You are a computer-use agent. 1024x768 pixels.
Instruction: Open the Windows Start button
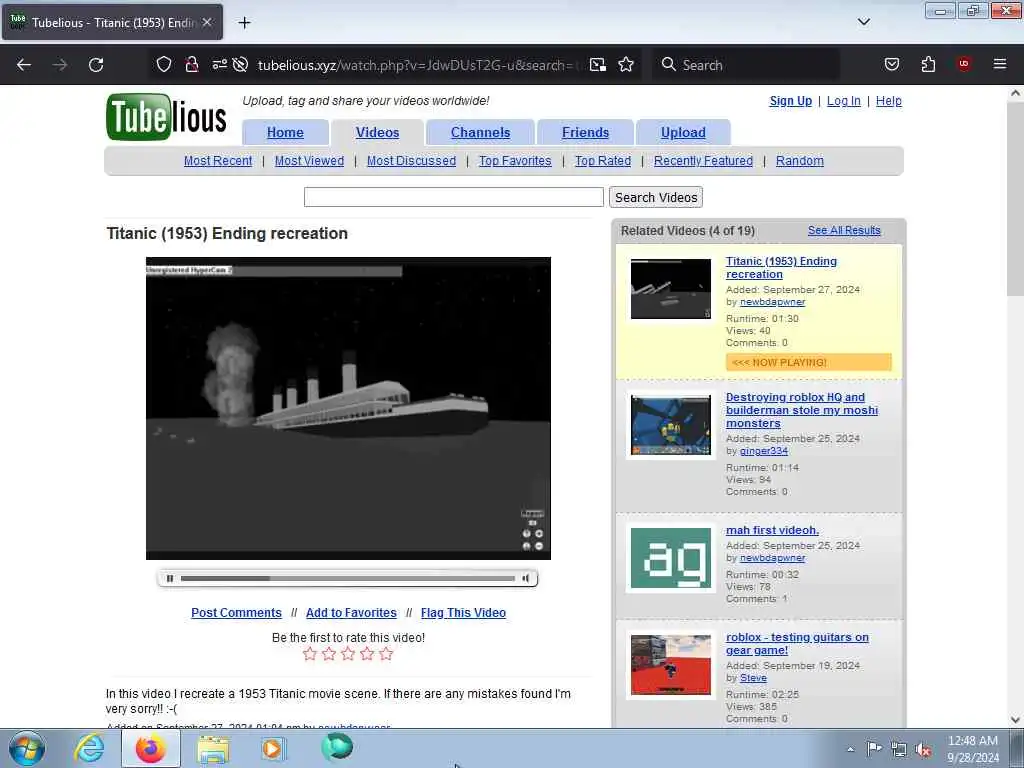[27, 748]
